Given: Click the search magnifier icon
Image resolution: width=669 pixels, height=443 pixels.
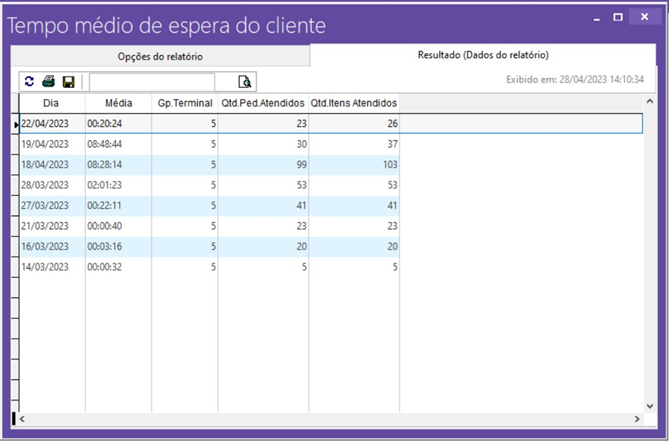Looking at the screenshot, I should [x=245, y=82].
